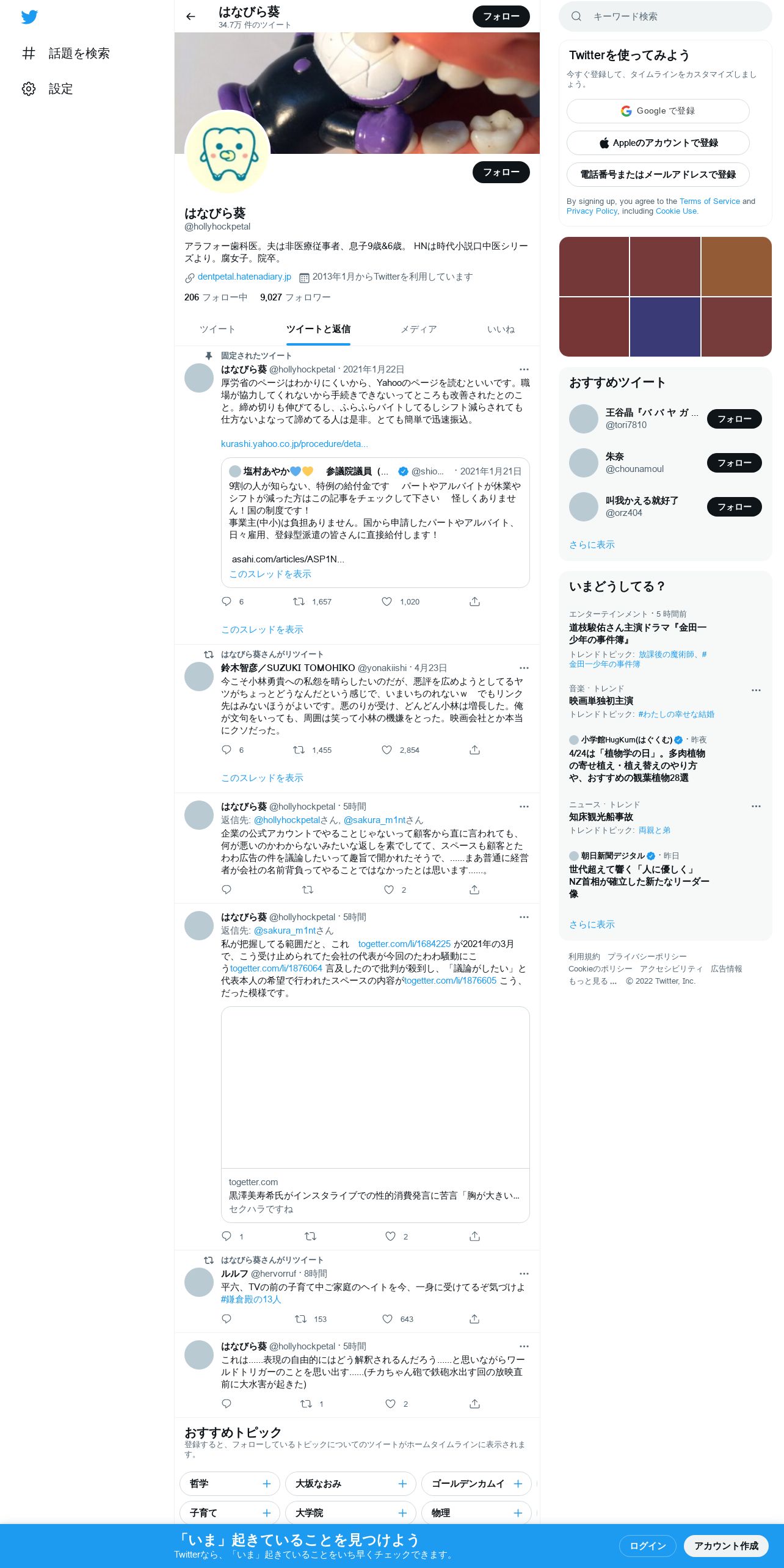
Task: Open the profile banner image
Action: pyautogui.click(x=357, y=93)
